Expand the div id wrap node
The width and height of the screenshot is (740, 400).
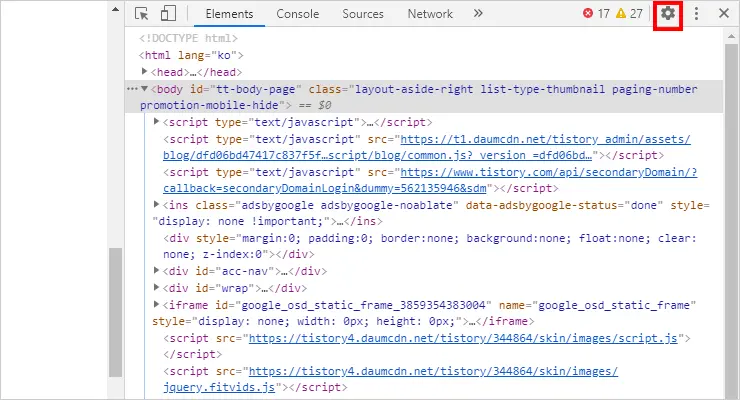pos(157,287)
